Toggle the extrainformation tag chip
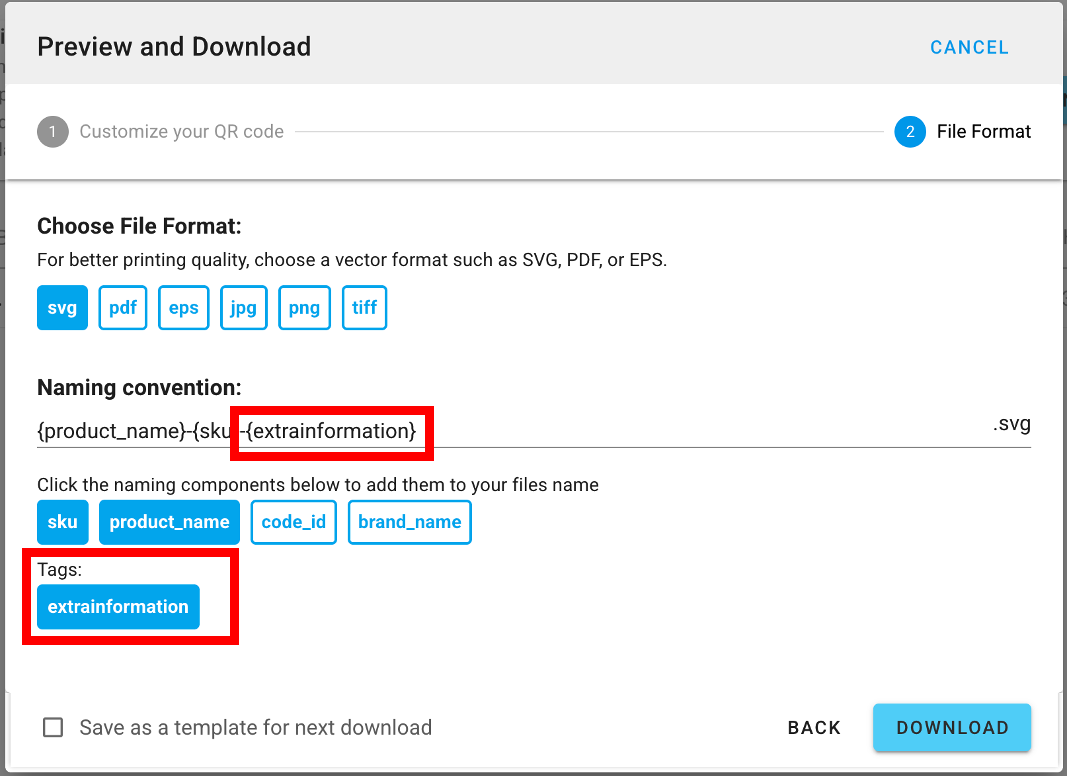The image size is (1067, 776). [x=118, y=607]
